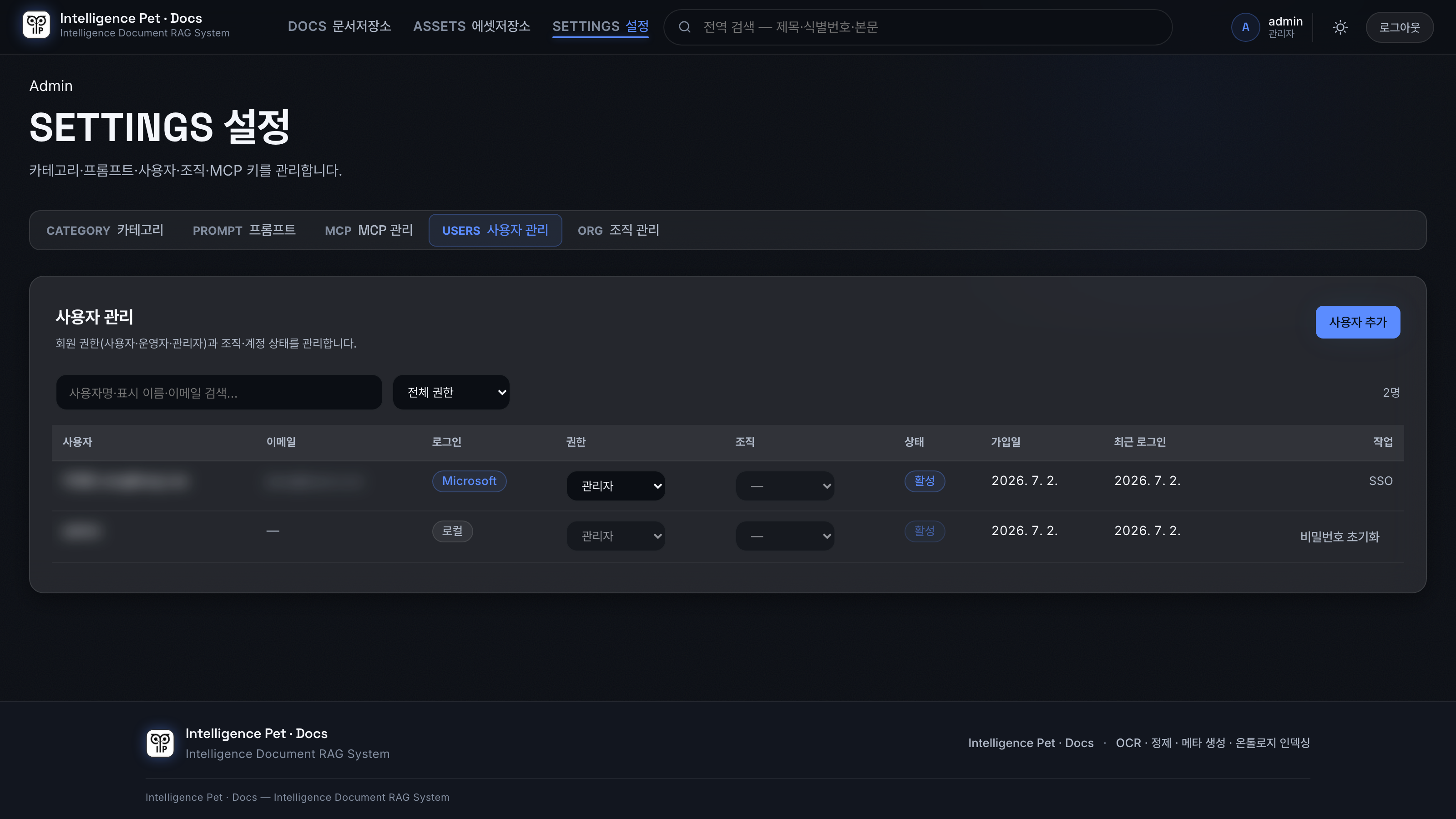Click the admin avatar circle icon
This screenshot has width=1456, height=819.
point(1245,27)
